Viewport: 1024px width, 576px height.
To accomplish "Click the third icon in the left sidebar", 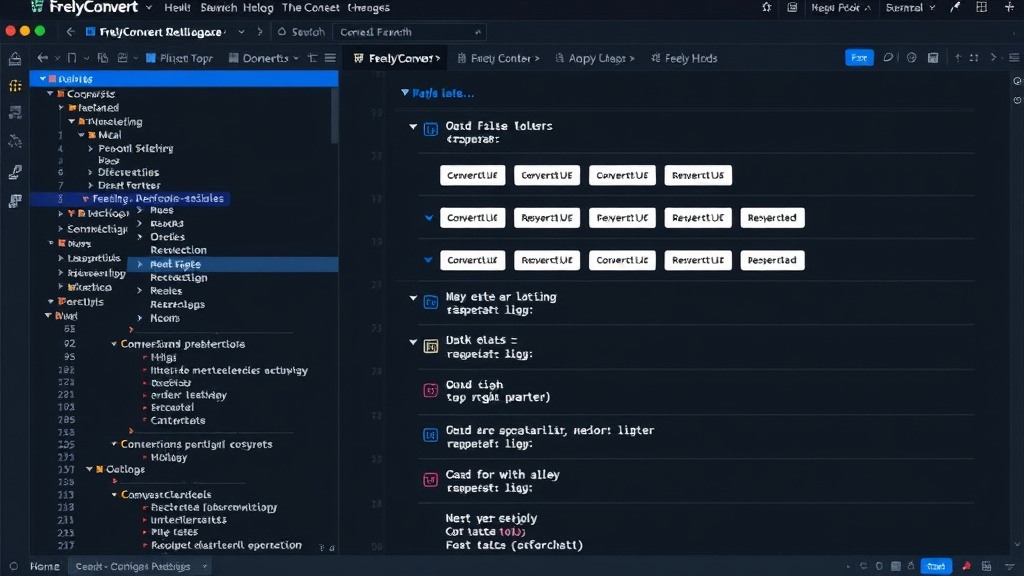I will (15, 113).
